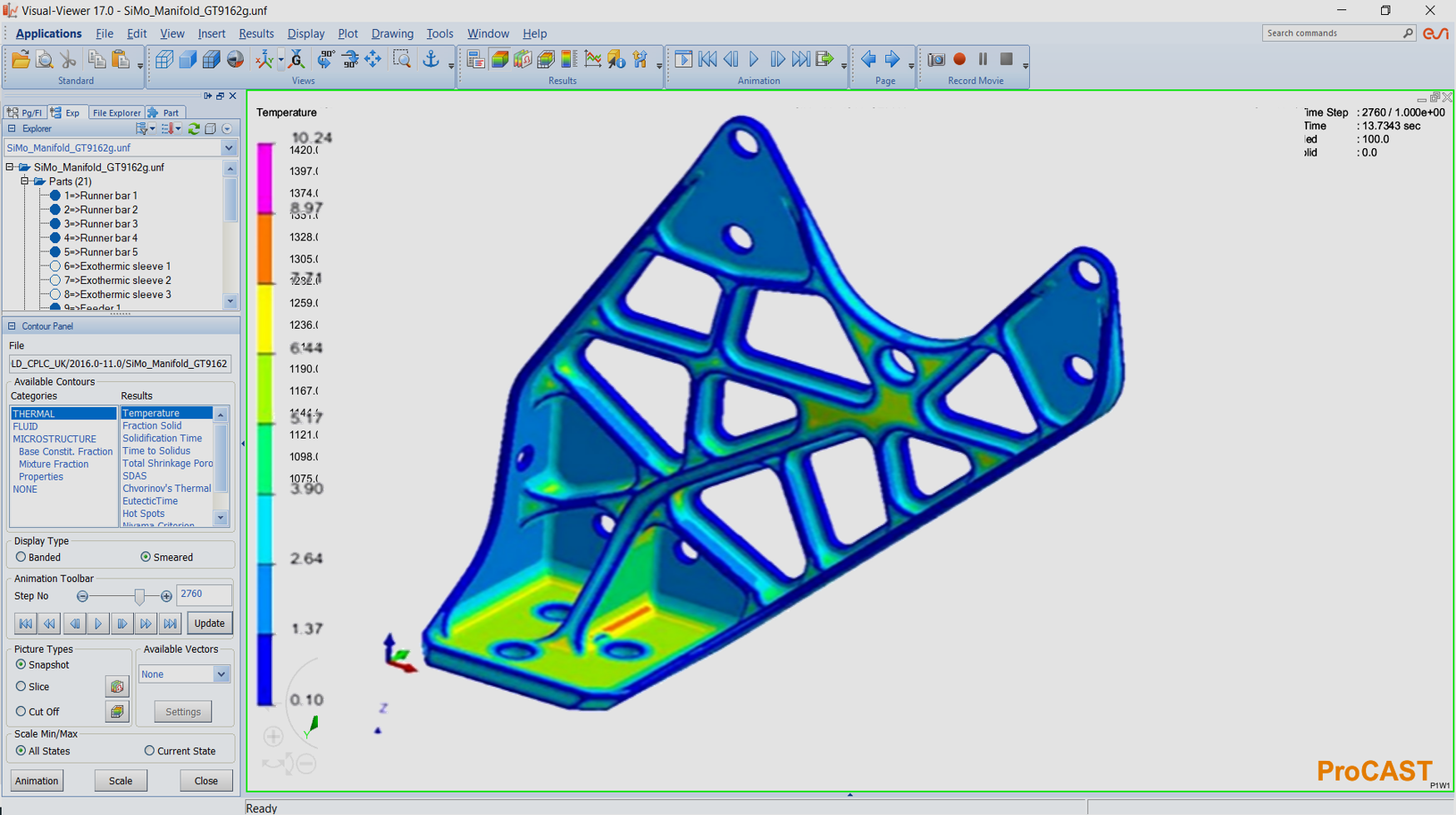Switch to the File Explorer tab
This screenshot has height=815, width=1456.
116,112
